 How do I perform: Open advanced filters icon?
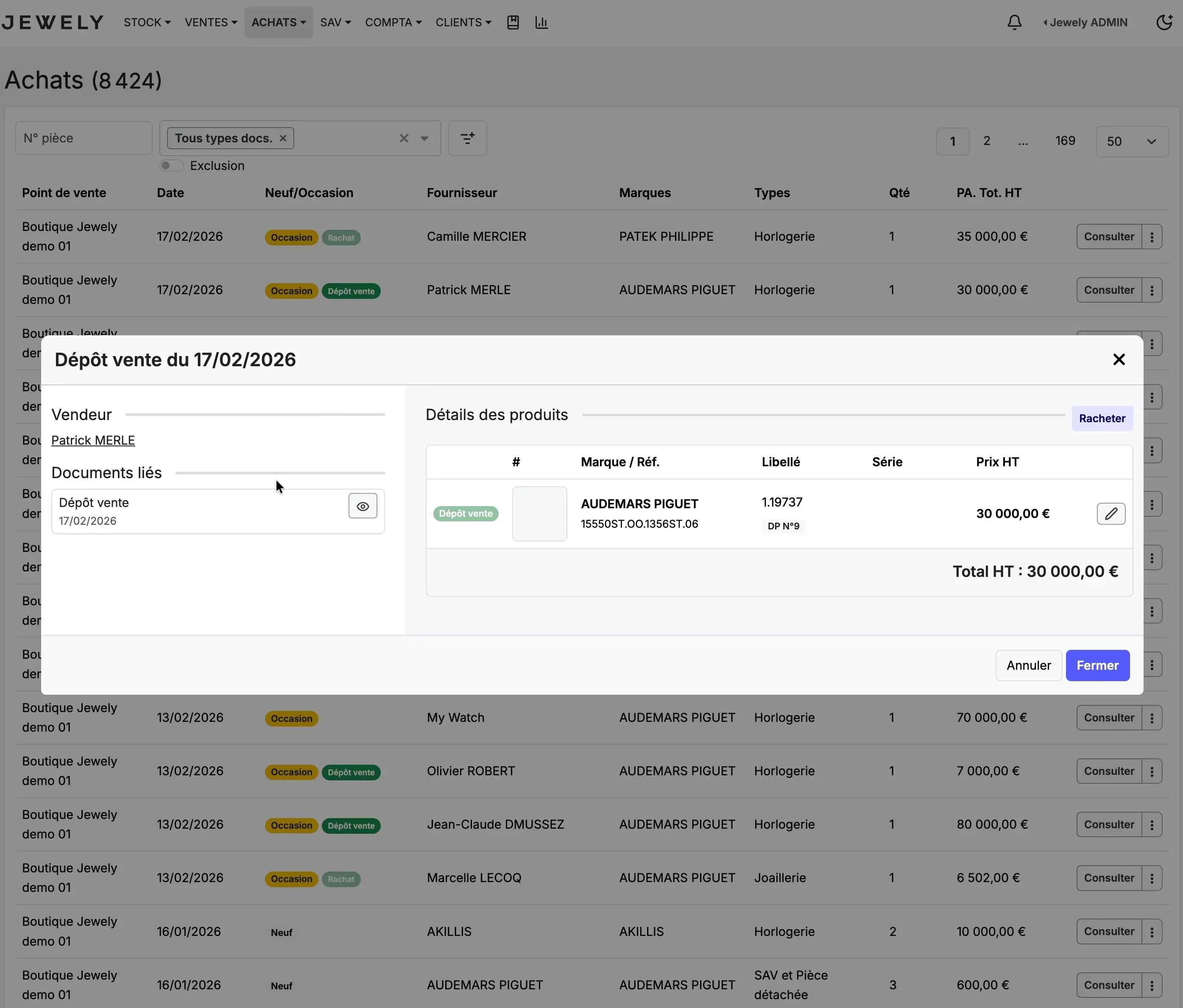coord(467,138)
